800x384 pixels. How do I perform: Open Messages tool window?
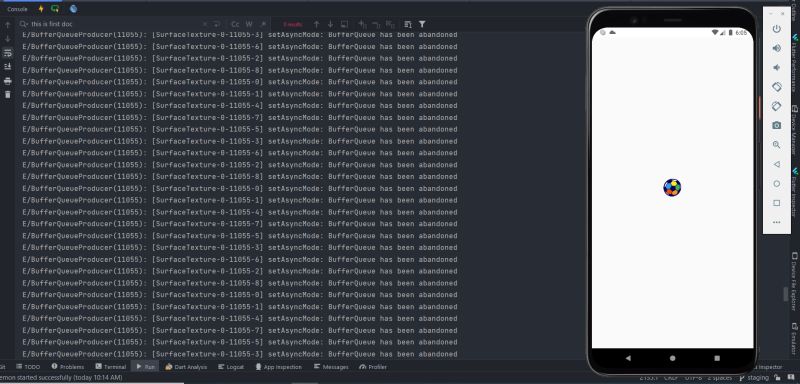click(x=331, y=367)
